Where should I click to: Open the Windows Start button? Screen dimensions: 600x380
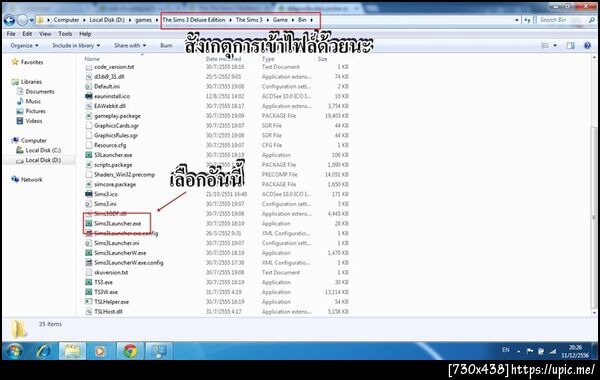(x=14, y=351)
